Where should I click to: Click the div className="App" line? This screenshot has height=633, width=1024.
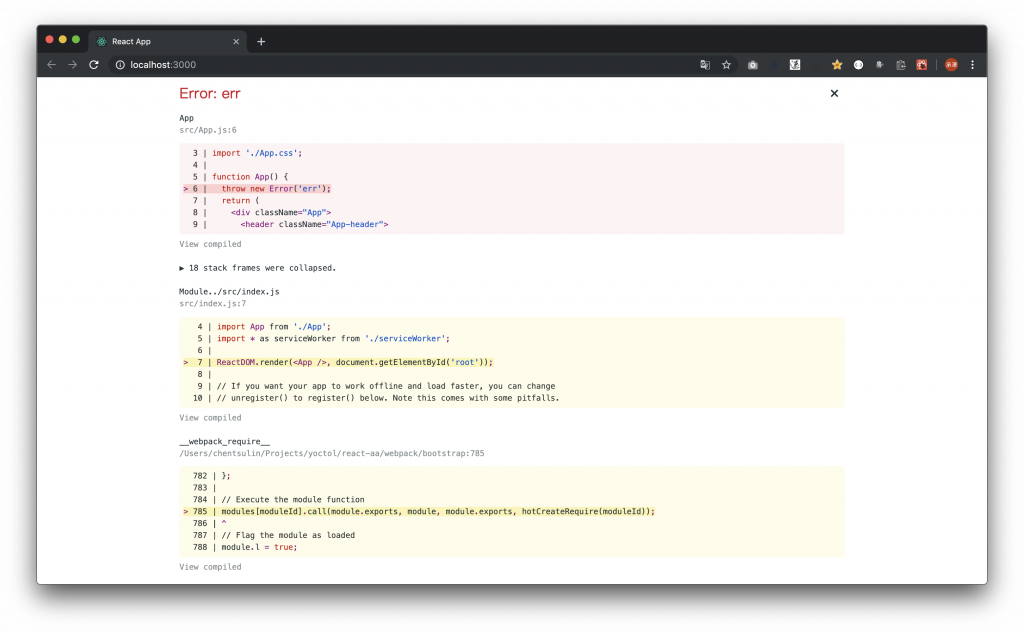pyautogui.click(x=281, y=212)
